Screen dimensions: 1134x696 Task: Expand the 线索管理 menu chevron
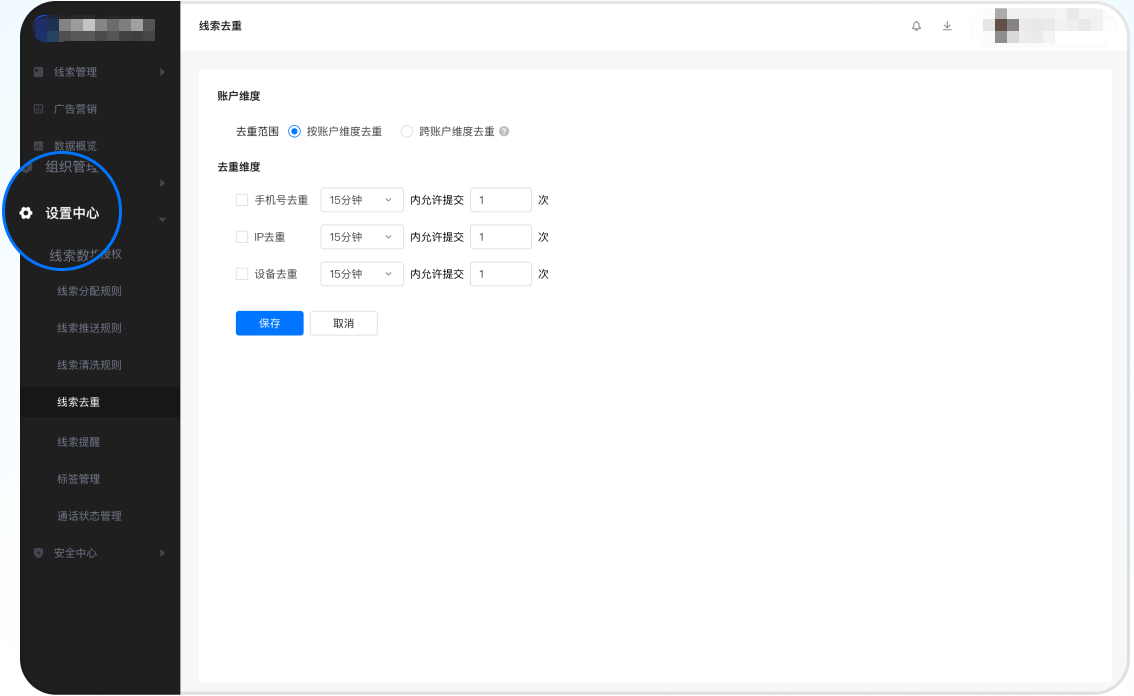[160, 71]
